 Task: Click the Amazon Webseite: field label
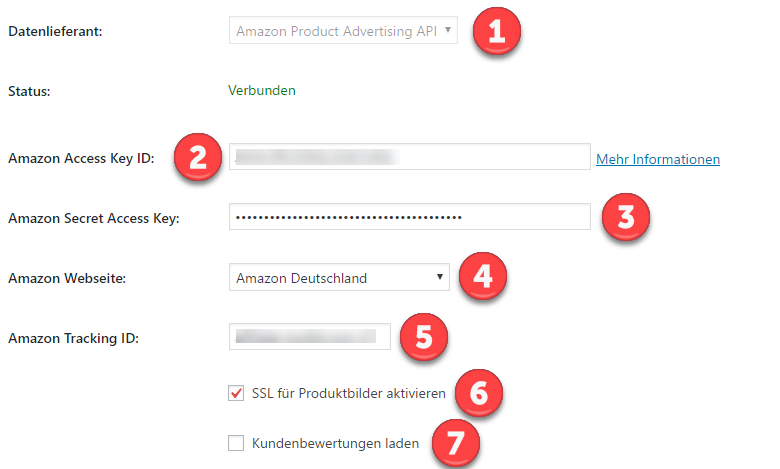pyautogui.click(x=65, y=278)
